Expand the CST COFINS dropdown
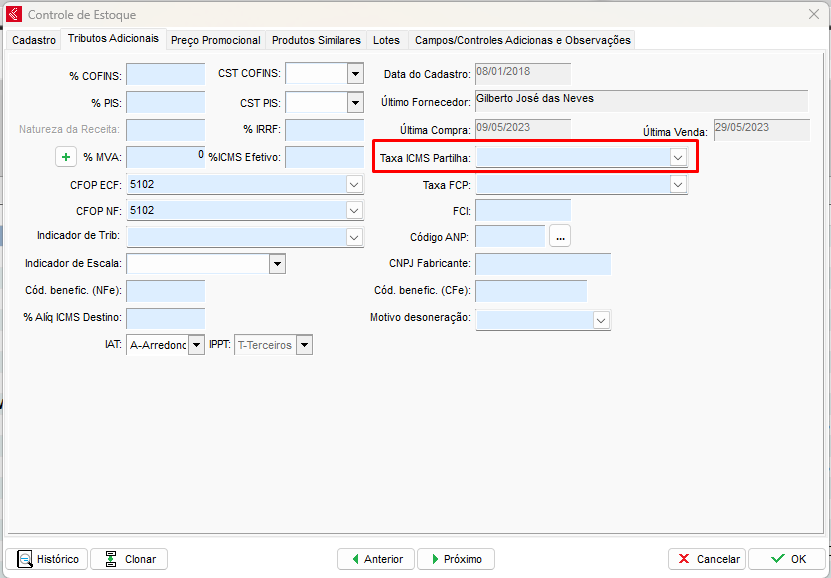The image size is (831, 578). pos(355,73)
